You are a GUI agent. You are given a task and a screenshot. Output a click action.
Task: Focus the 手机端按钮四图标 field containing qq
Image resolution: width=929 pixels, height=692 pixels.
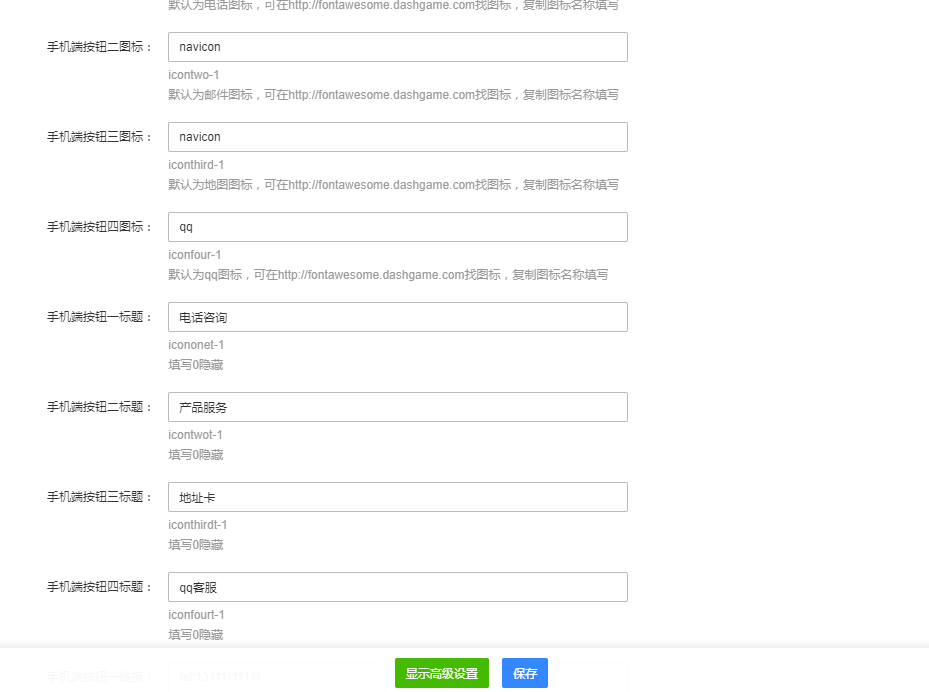click(x=398, y=227)
